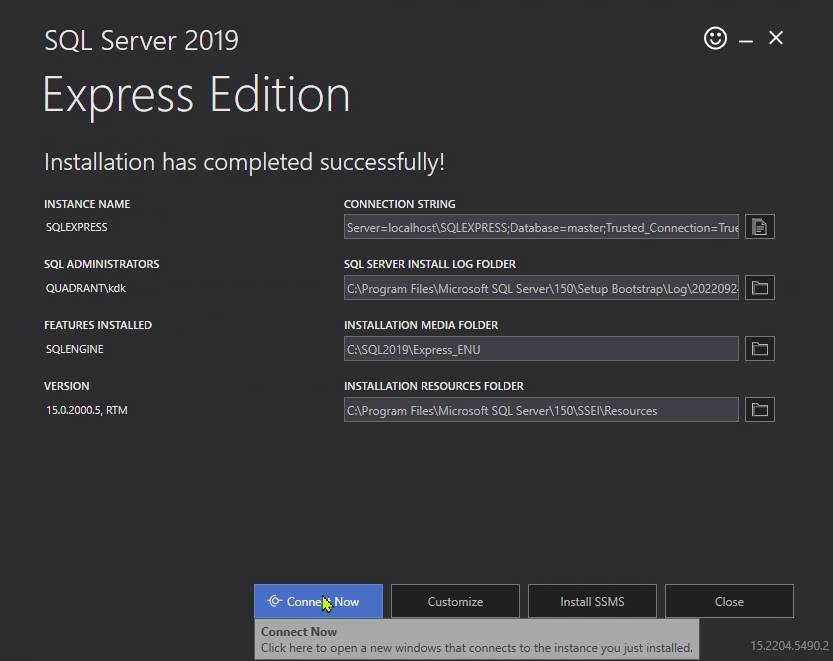Click the CONNECTION STRING label
833x661 pixels.
[400, 204]
